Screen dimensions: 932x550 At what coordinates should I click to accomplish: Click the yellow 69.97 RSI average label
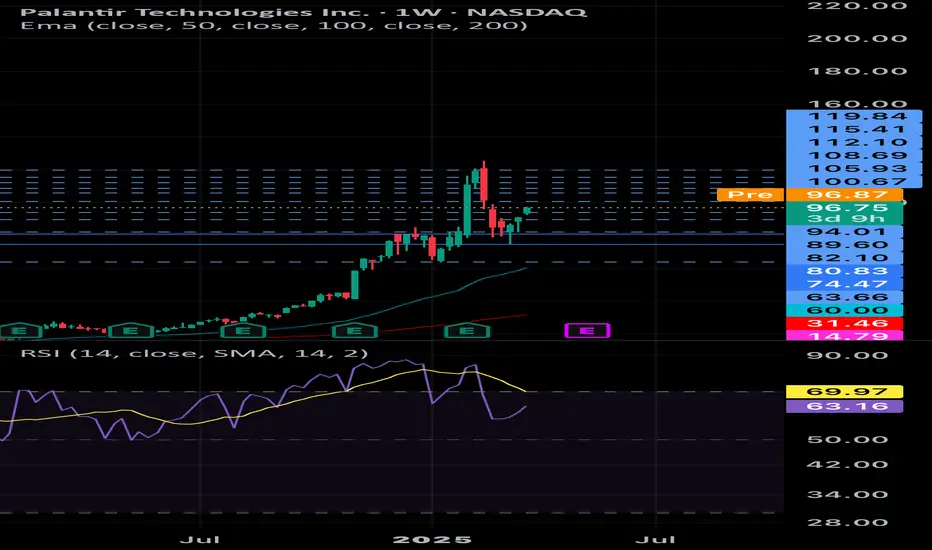pyautogui.click(x=844, y=392)
